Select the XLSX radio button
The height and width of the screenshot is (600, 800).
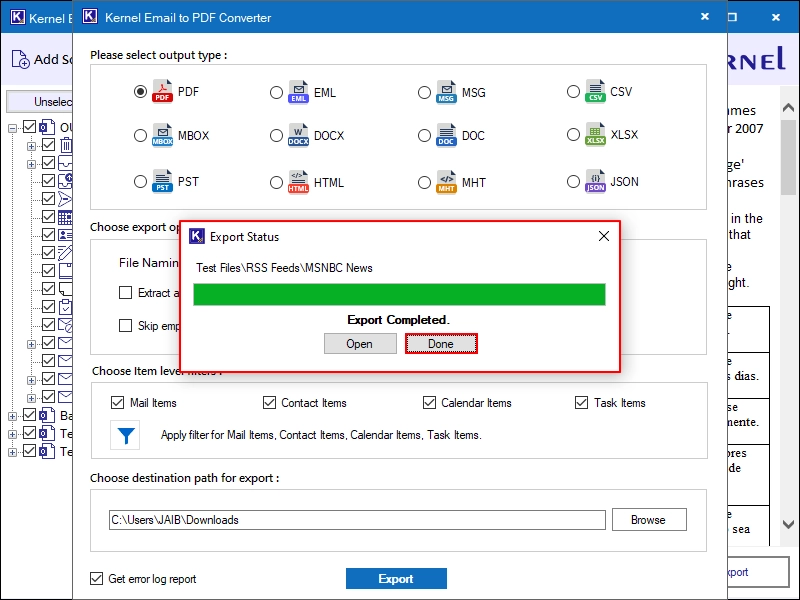coord(573,134)
